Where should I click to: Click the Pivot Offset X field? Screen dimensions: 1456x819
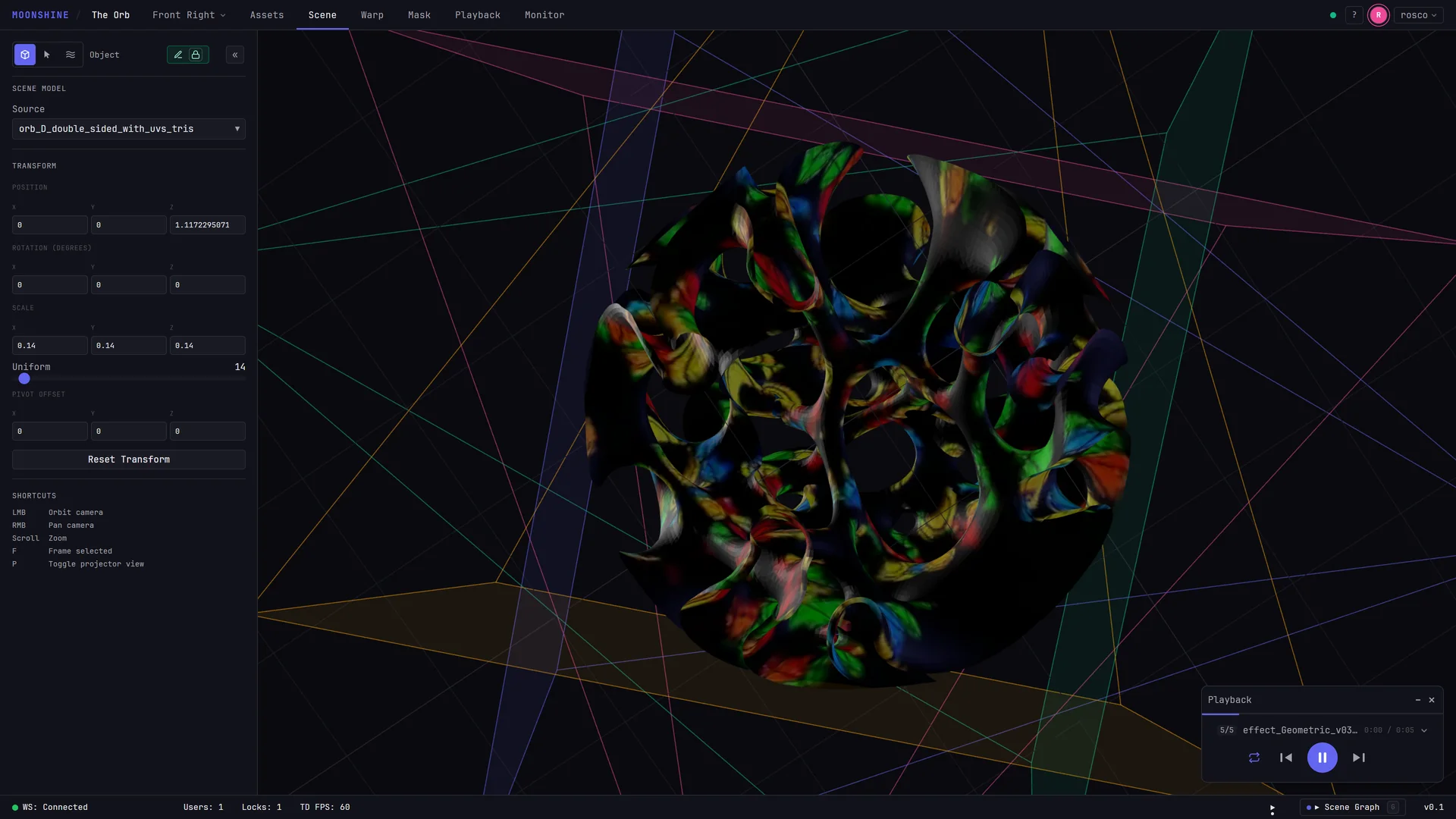pos(50,431)
